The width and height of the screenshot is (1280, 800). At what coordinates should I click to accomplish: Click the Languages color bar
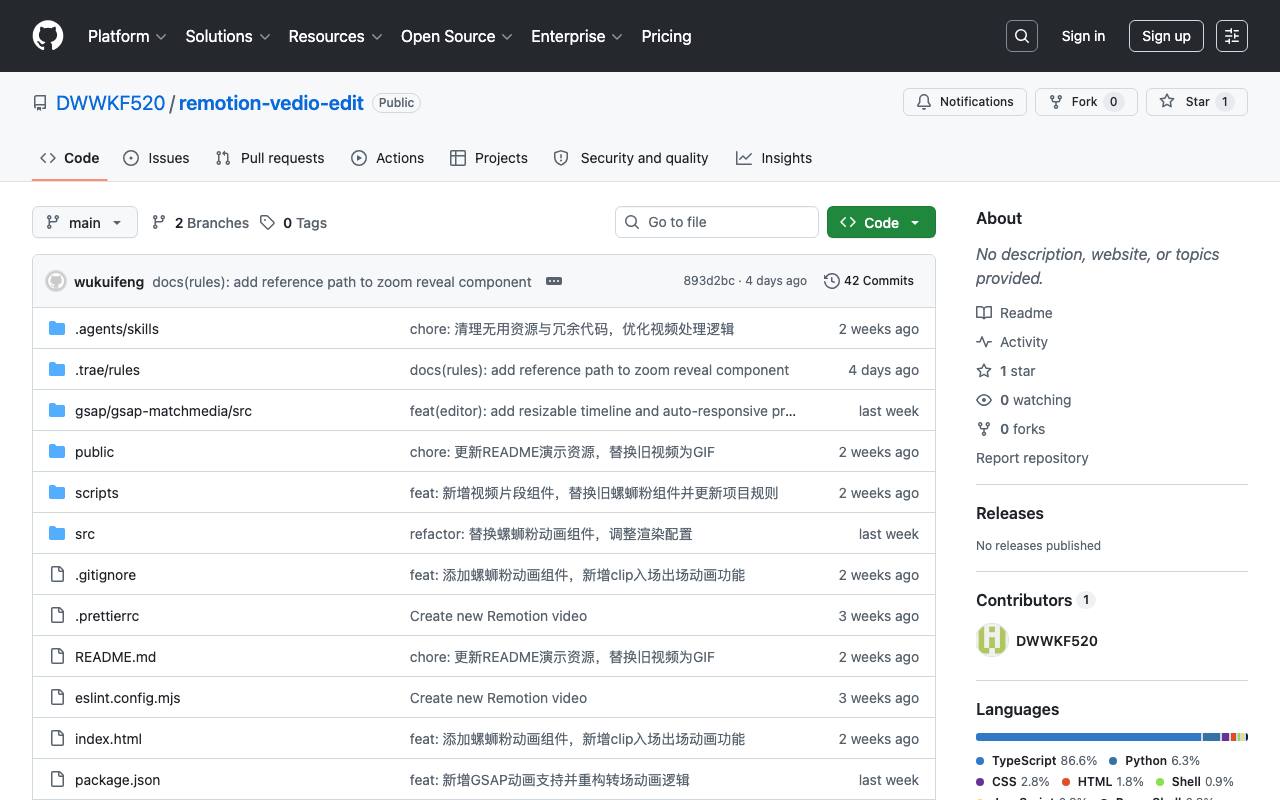1112,737
